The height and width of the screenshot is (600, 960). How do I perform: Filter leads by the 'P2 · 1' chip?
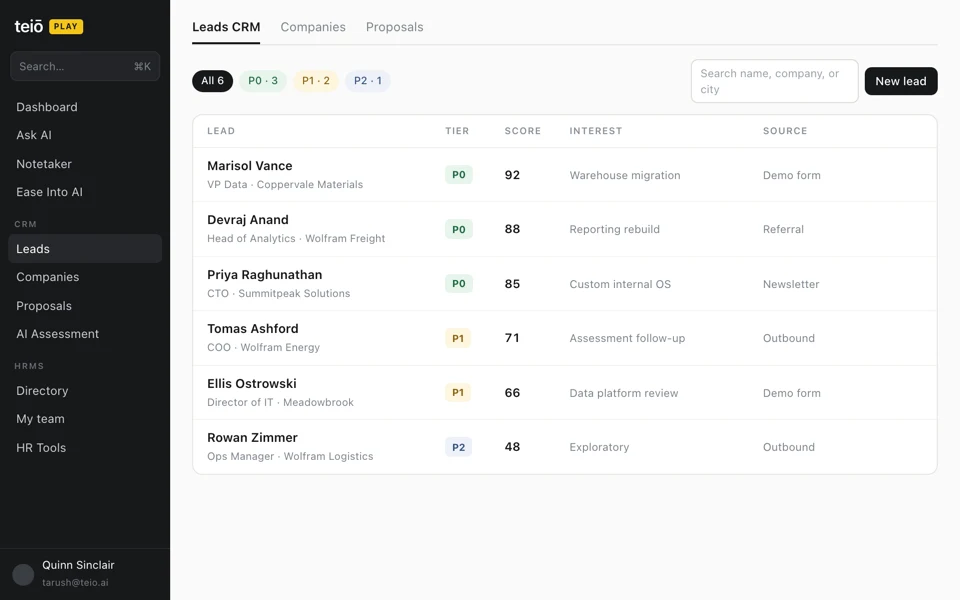point(367,81)
